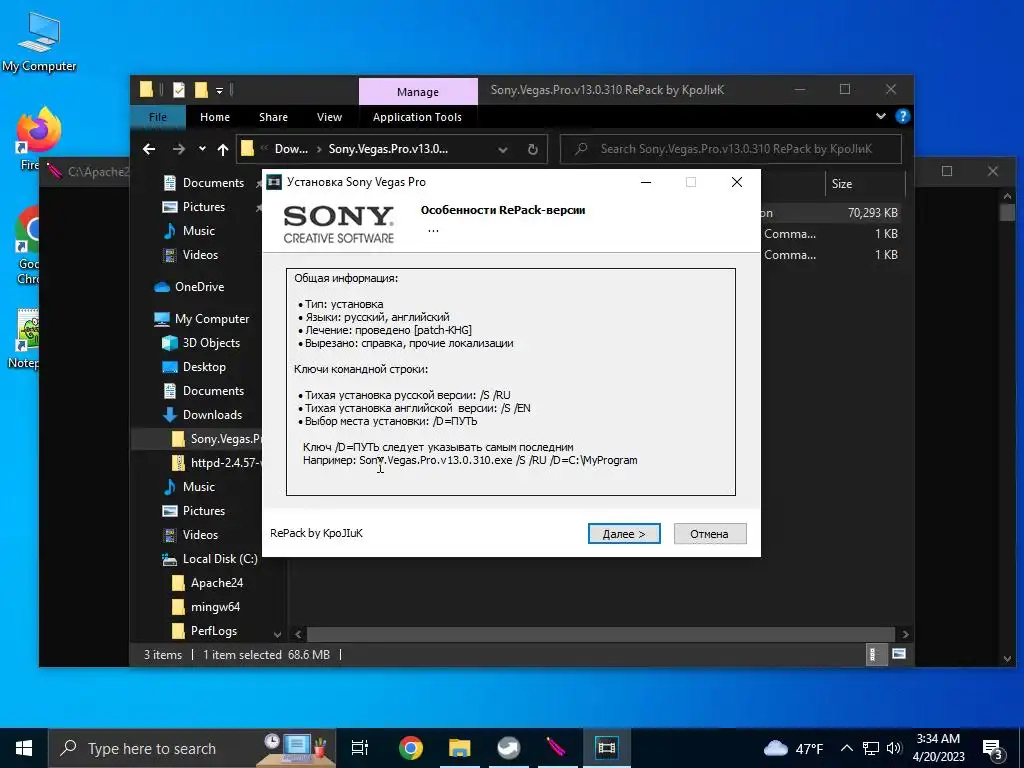
Task: Click the Properties icon in title bar
Action: click(178, 90)
